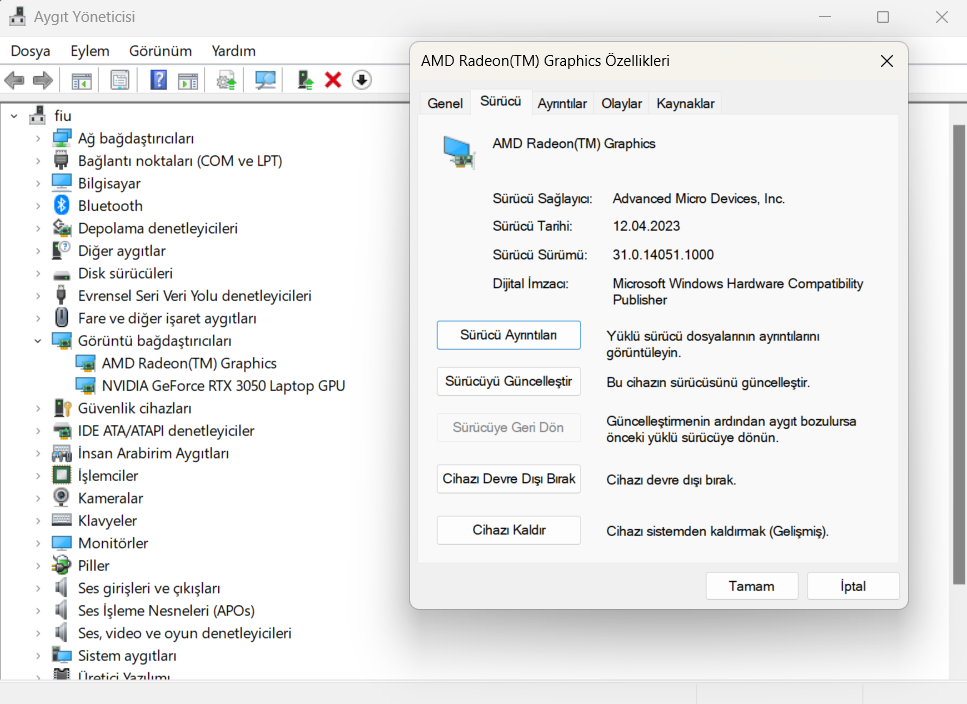Image resolution: width=967 pixels, height=704 pixels.
Task: Expand the IDE ATA/ATAPI denetleyiciler chevron
Action: (x=38, y=431)
